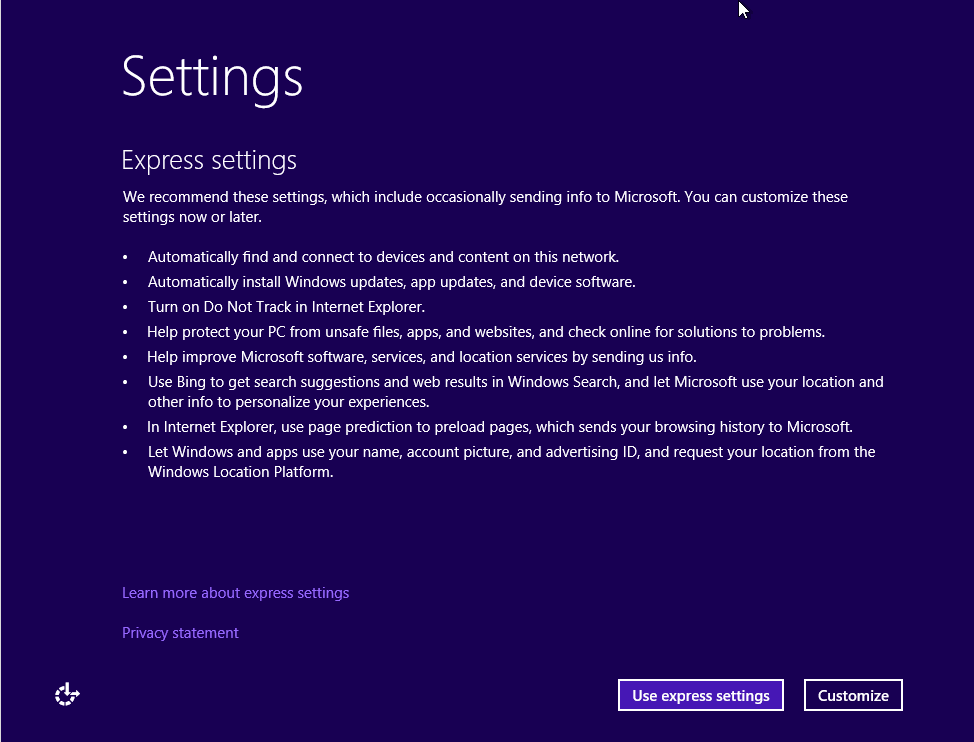The image size is (974, 742).
Task: Open Learn more about express settings link
Action: tap(235, 593)
